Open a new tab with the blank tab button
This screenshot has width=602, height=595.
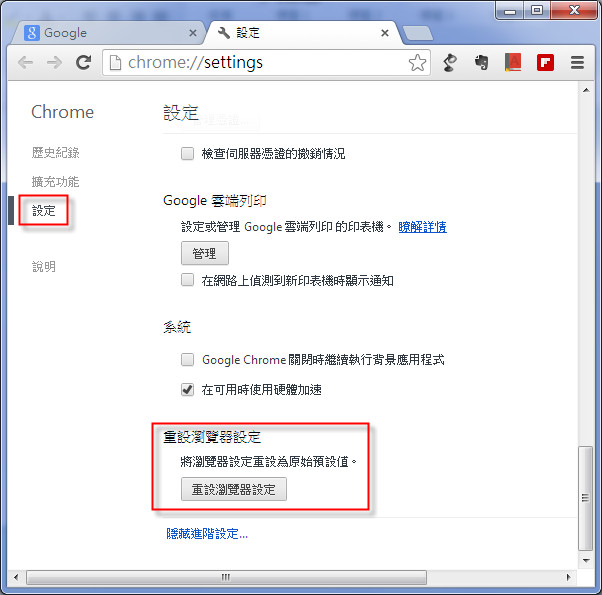point(418,33)
